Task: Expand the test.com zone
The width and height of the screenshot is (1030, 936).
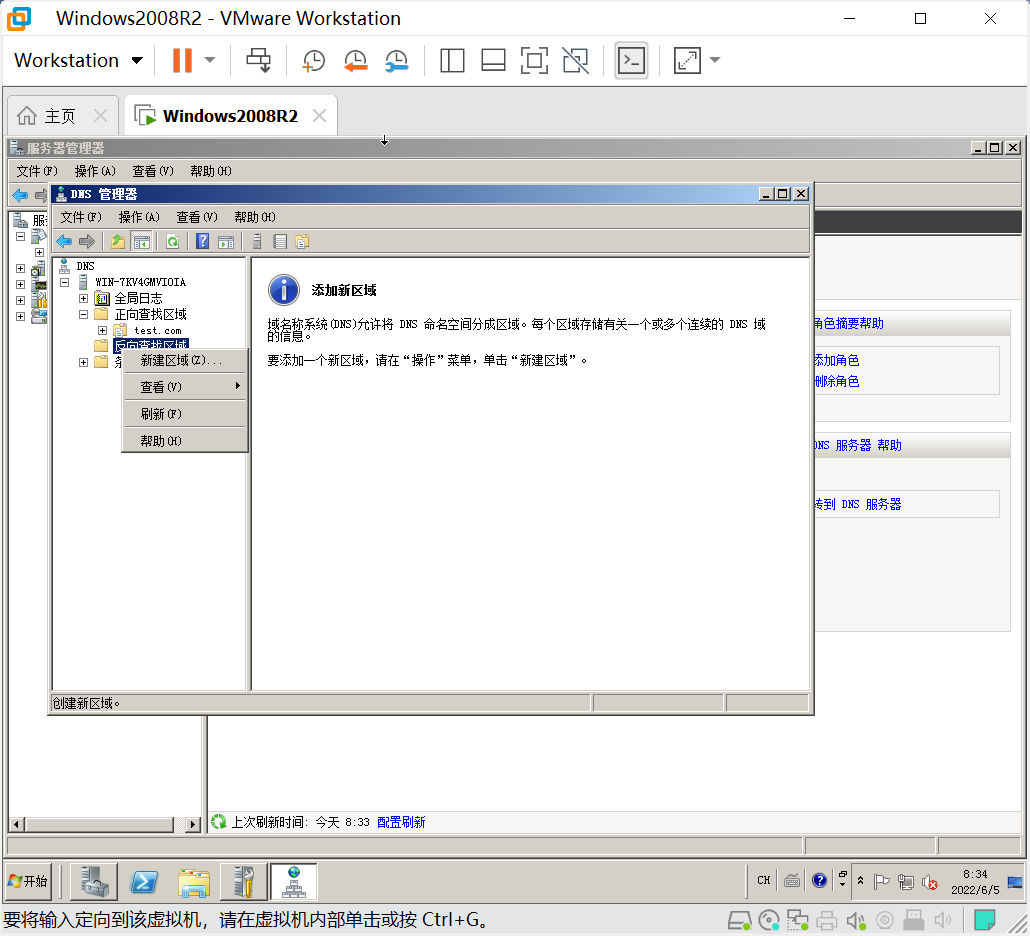Action: click(x=102, y=330)
